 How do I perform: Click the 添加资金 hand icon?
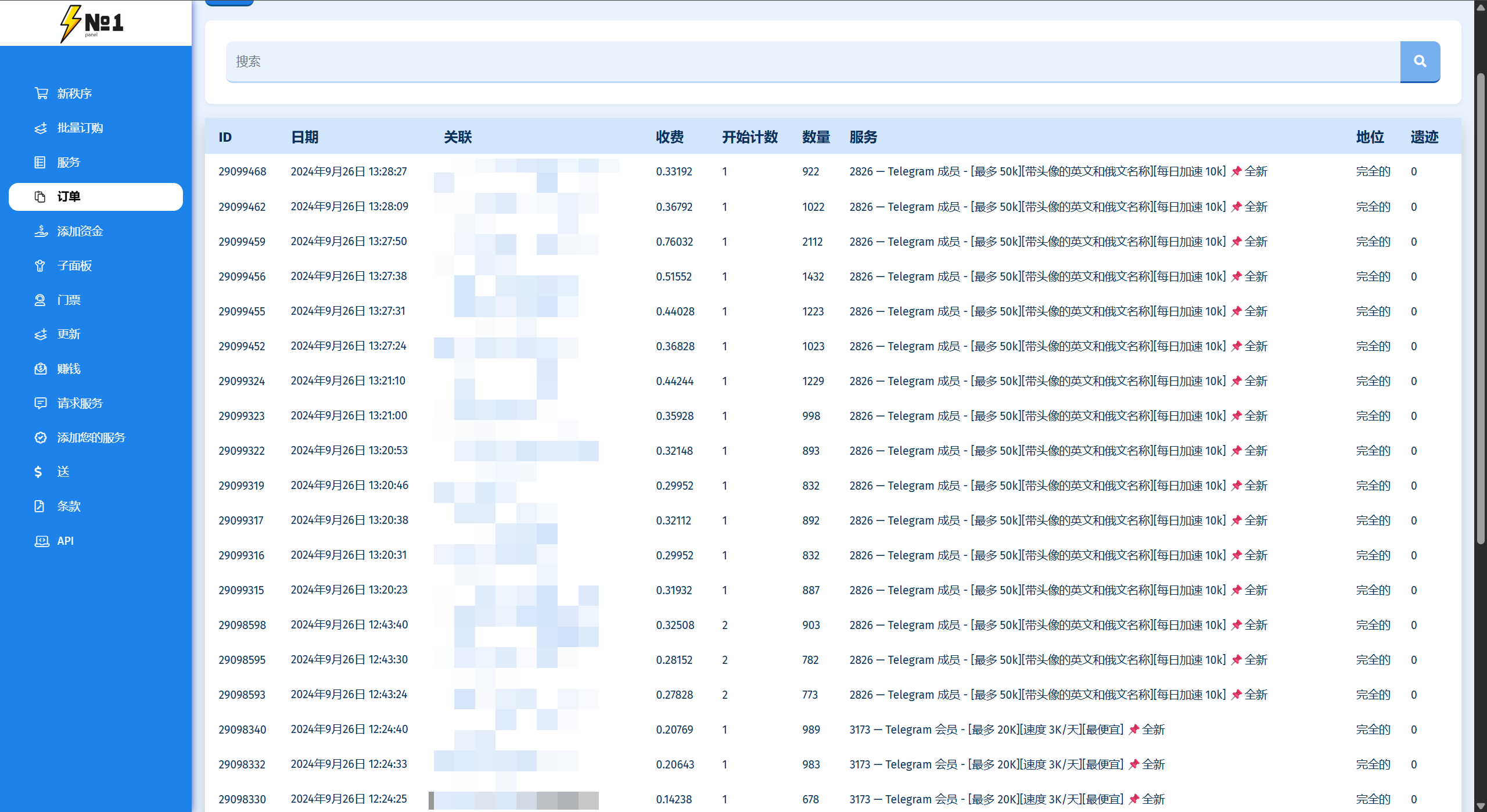click(41, 231)
